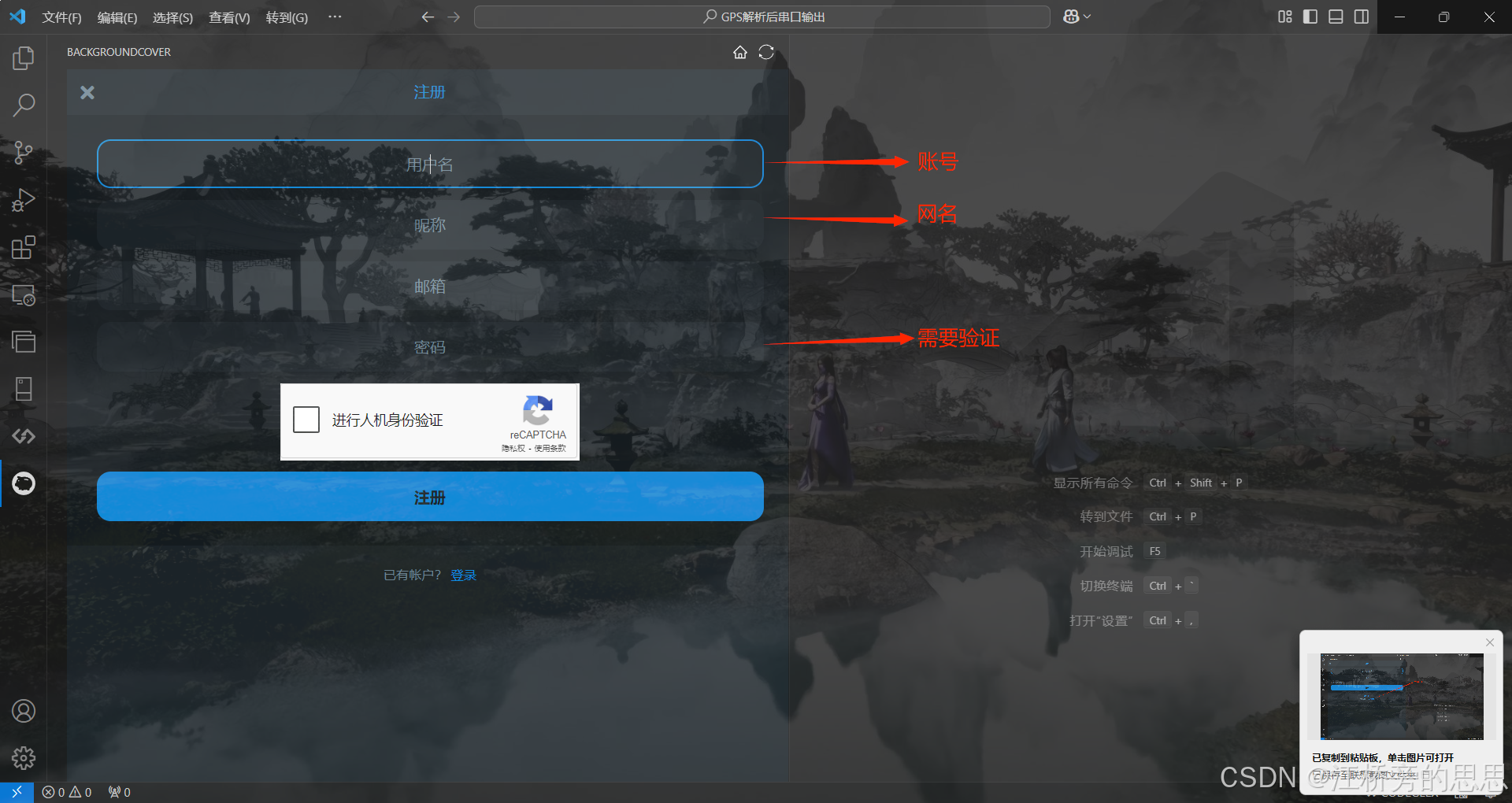
Task: Open the code brackets extension icon
Action: point(24,436)
